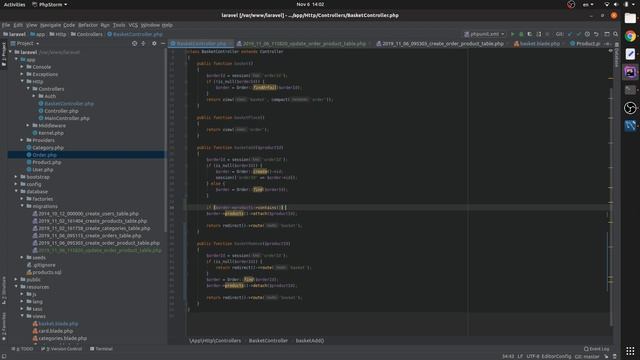The width and height of the screenshot is (640, 360).
Task: Open the Project view selector dropdown
Action: (25, 43)
